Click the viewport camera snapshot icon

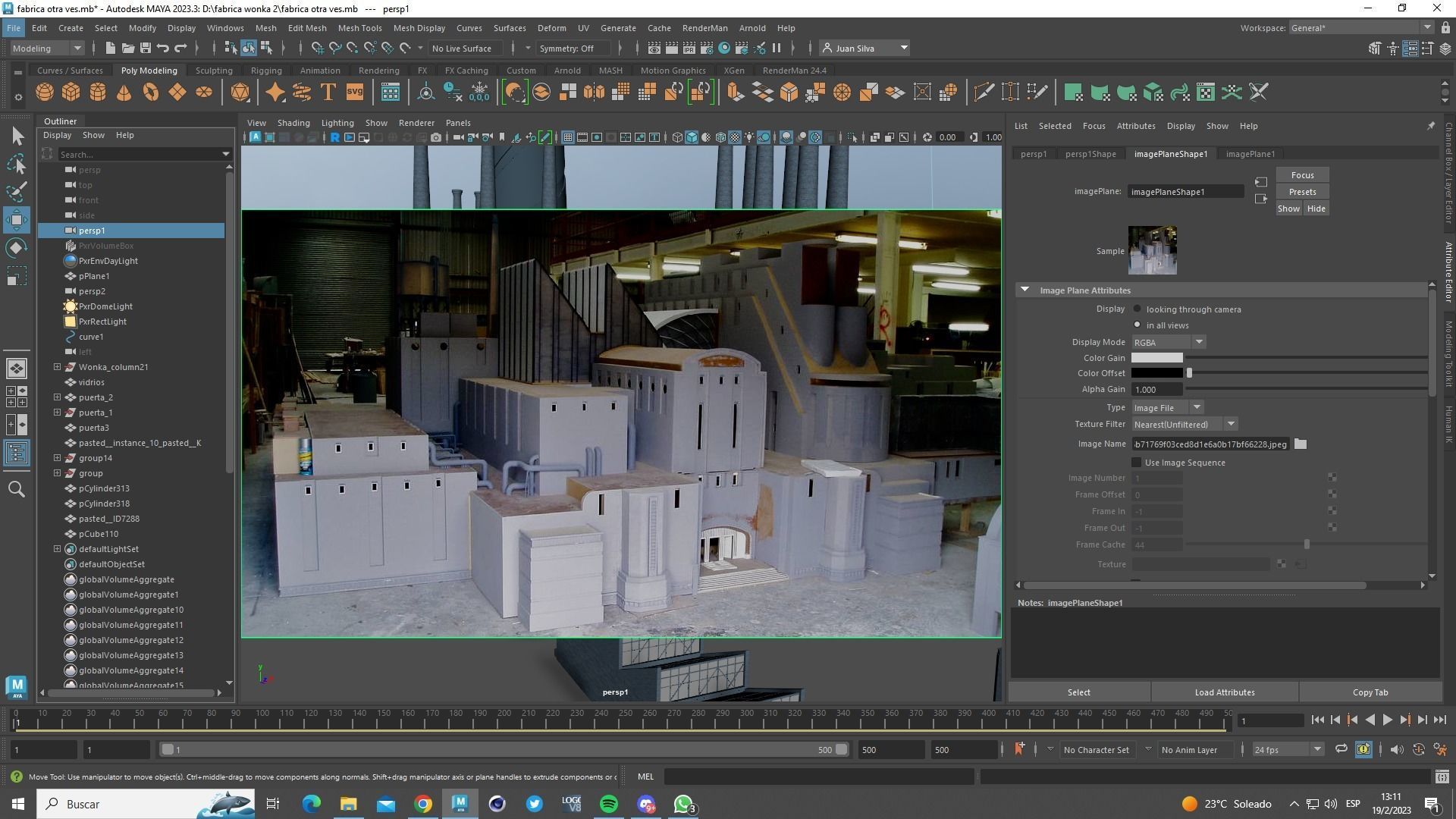point(436,137)
